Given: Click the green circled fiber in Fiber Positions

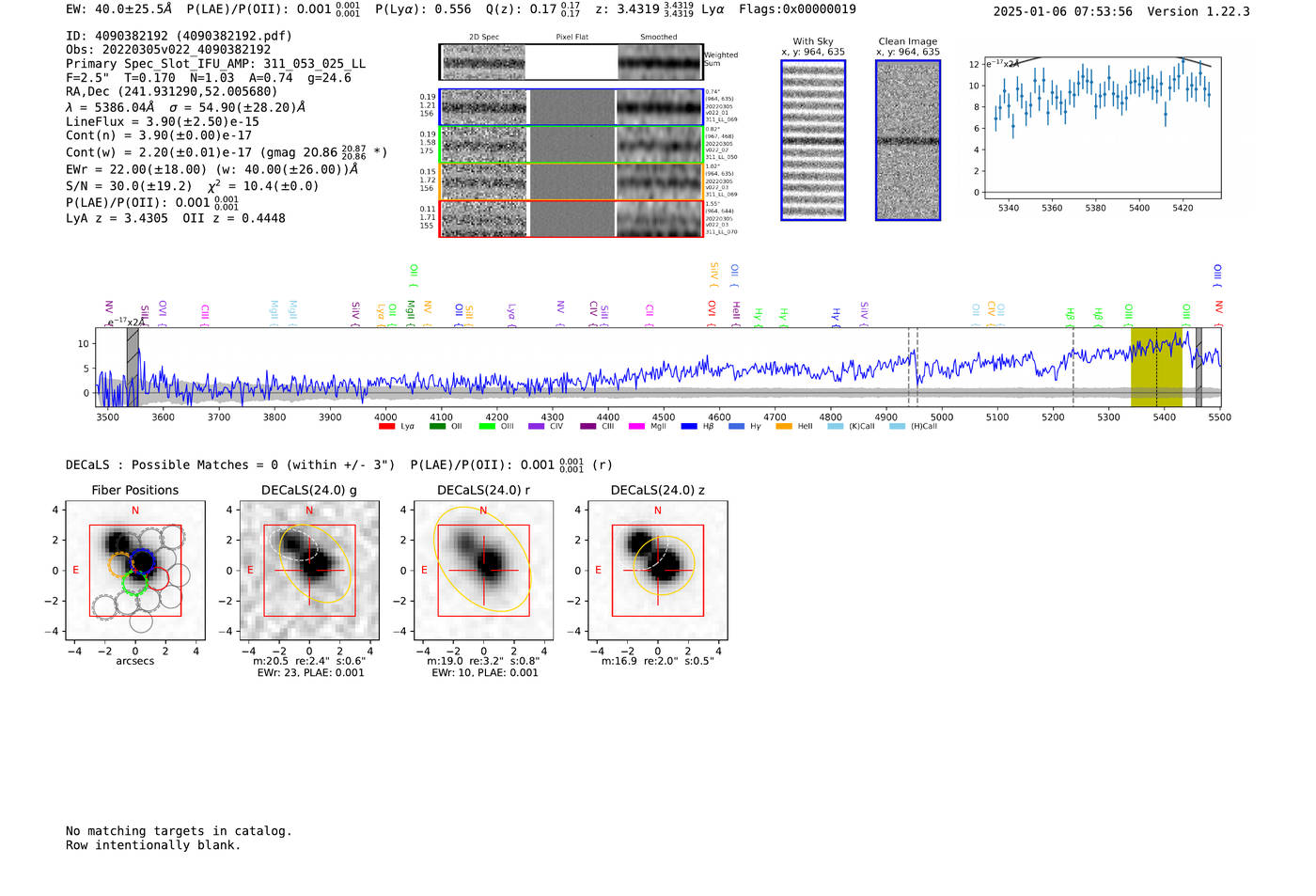Looking at the screenshot, I should [x=134, y=583].
